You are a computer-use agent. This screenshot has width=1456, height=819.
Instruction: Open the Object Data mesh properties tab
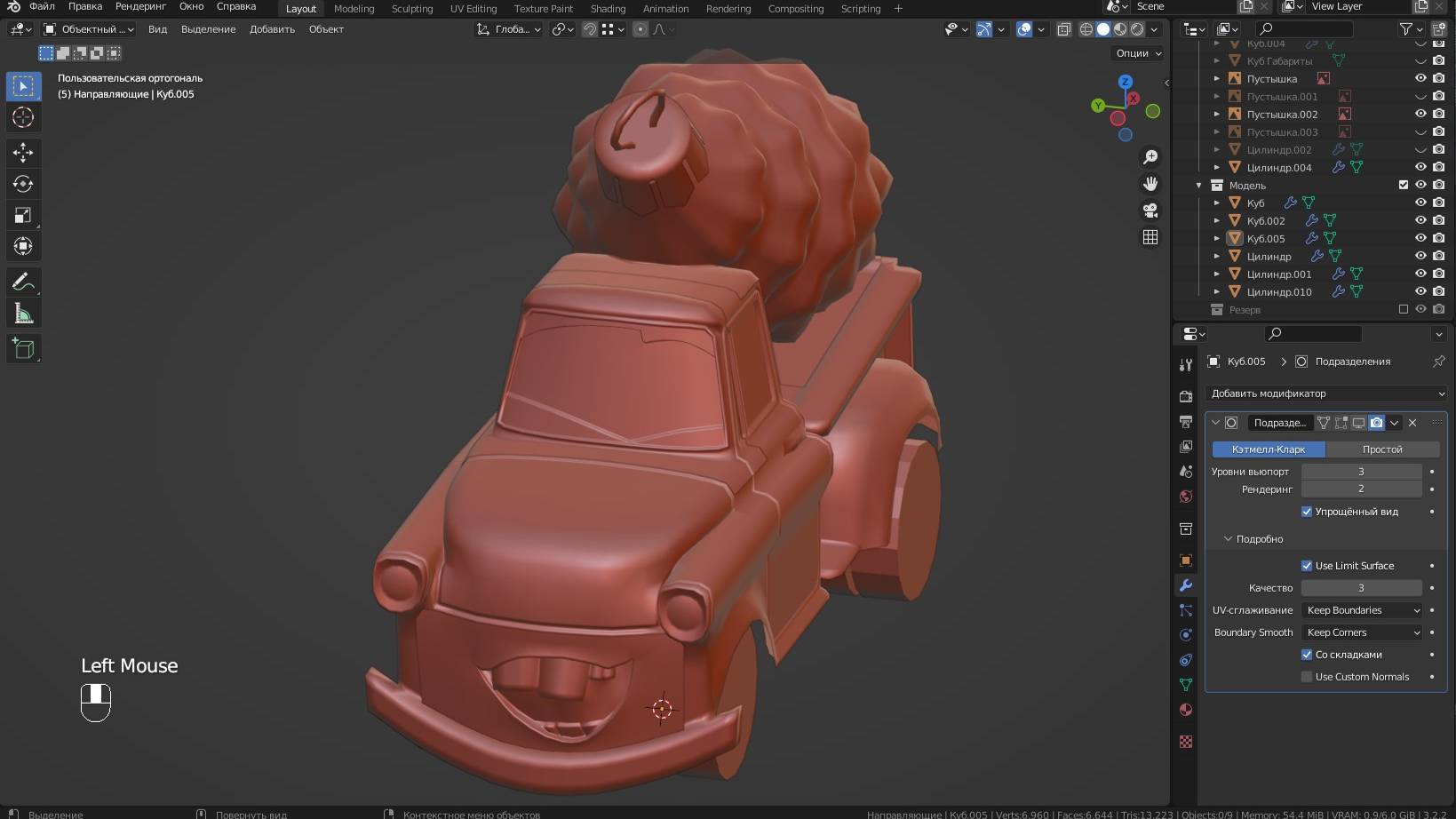1186,685
